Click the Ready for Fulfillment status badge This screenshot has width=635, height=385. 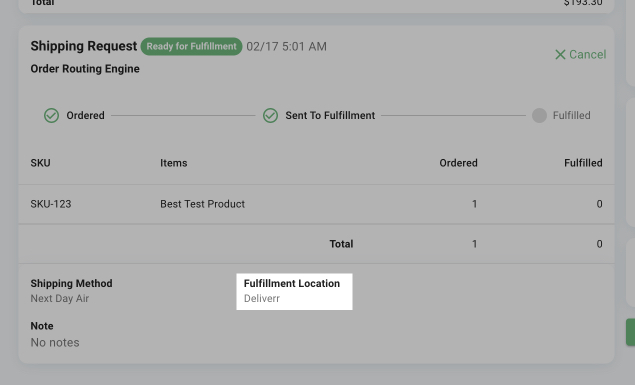(192, 46)
